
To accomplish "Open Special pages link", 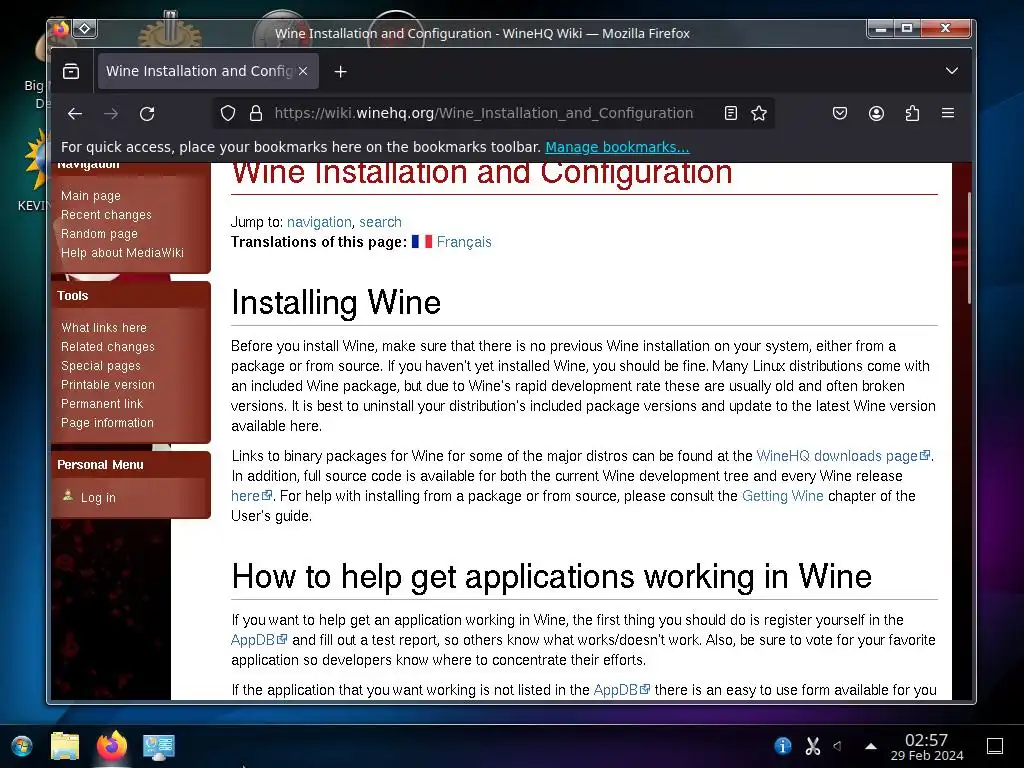I will [101, 365].
